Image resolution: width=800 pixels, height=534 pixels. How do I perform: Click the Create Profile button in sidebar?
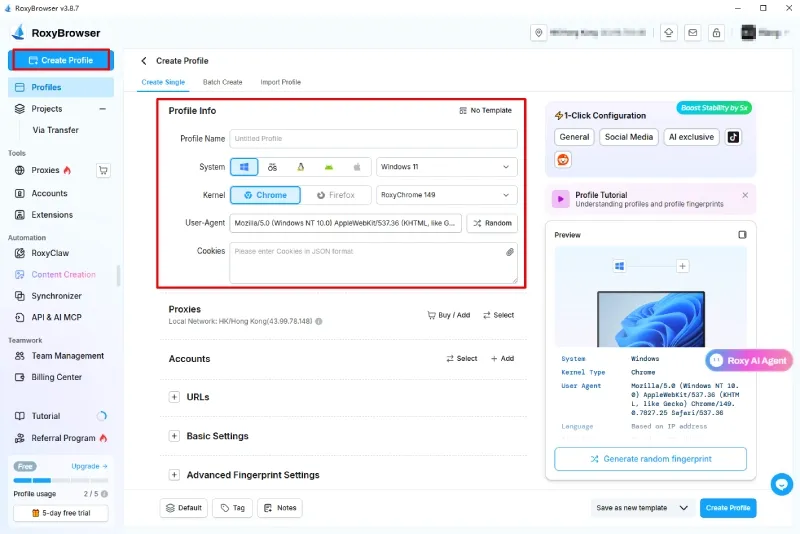(61, 60)
